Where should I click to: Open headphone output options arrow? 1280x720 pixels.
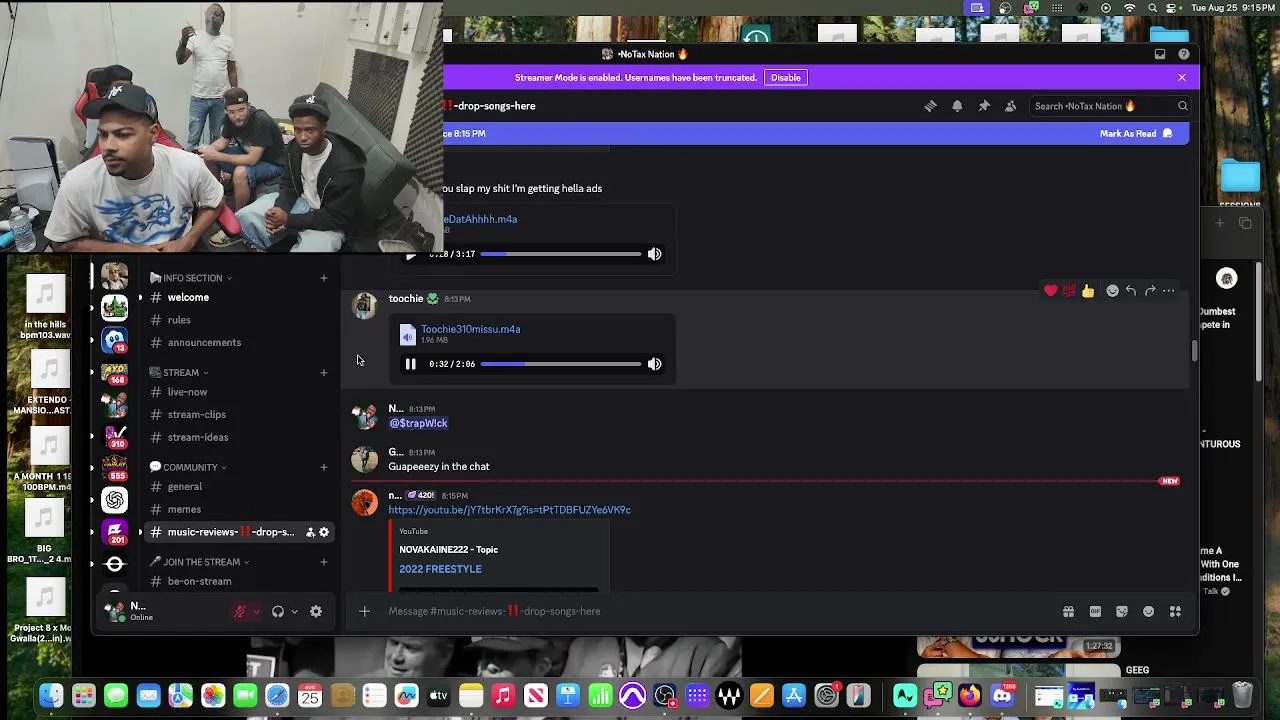pyautogui.click(x=294, y=611)
